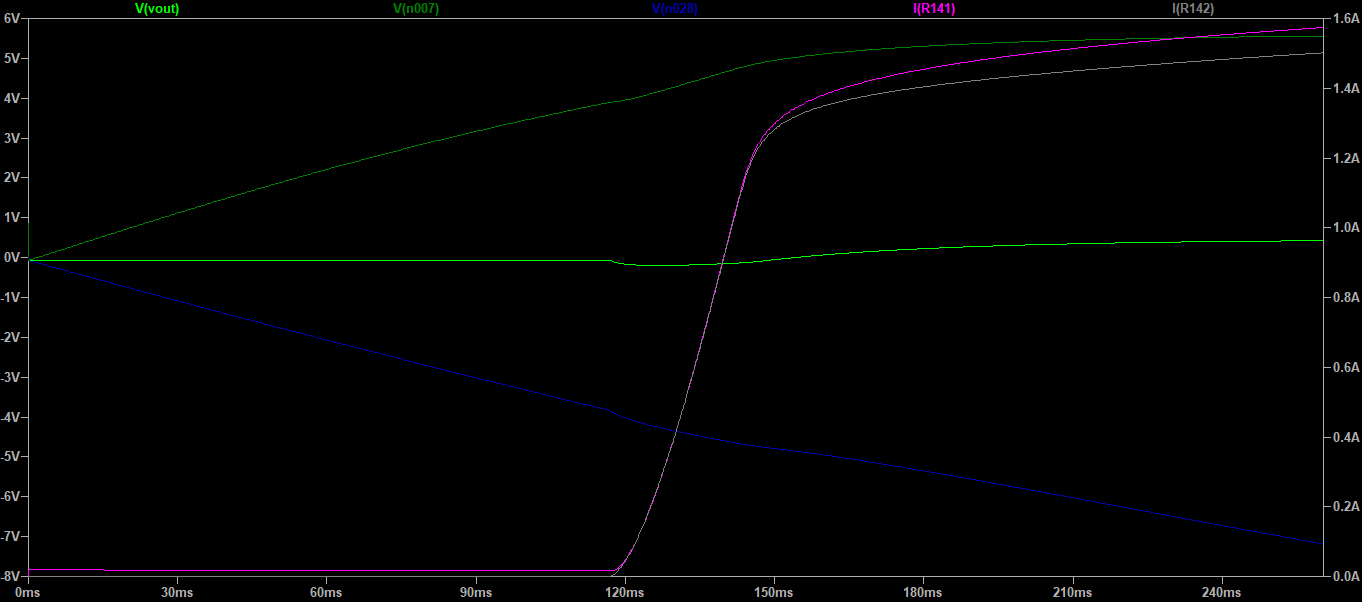Click the 4V left axis label
Viewport: 1362px width, 602px height.
click(x=13, y=98)
